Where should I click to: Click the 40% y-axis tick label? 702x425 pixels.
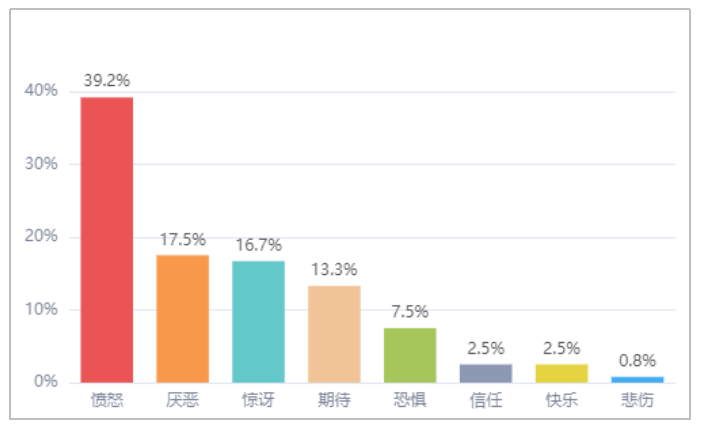[41, 90]
